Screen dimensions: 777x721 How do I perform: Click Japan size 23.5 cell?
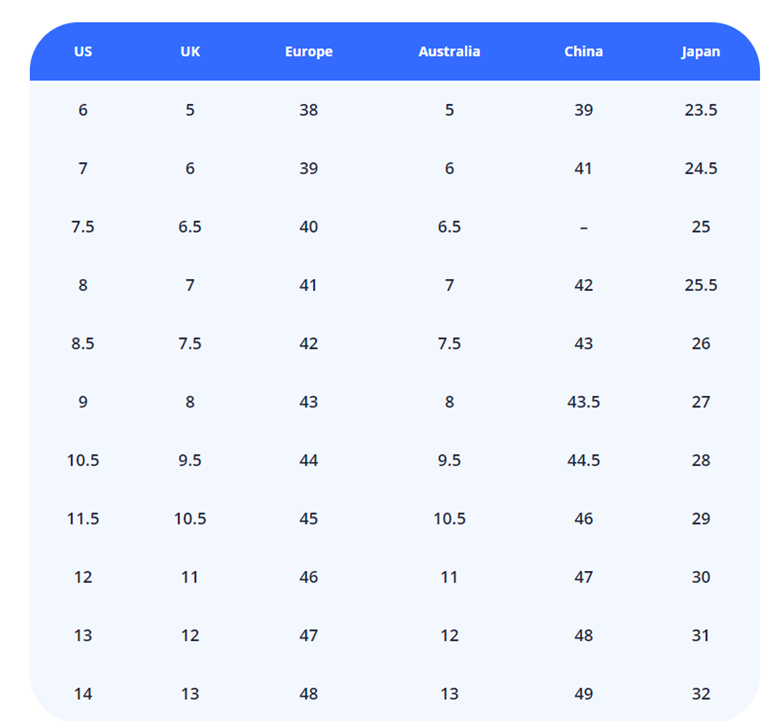click(x=700, y=110)
